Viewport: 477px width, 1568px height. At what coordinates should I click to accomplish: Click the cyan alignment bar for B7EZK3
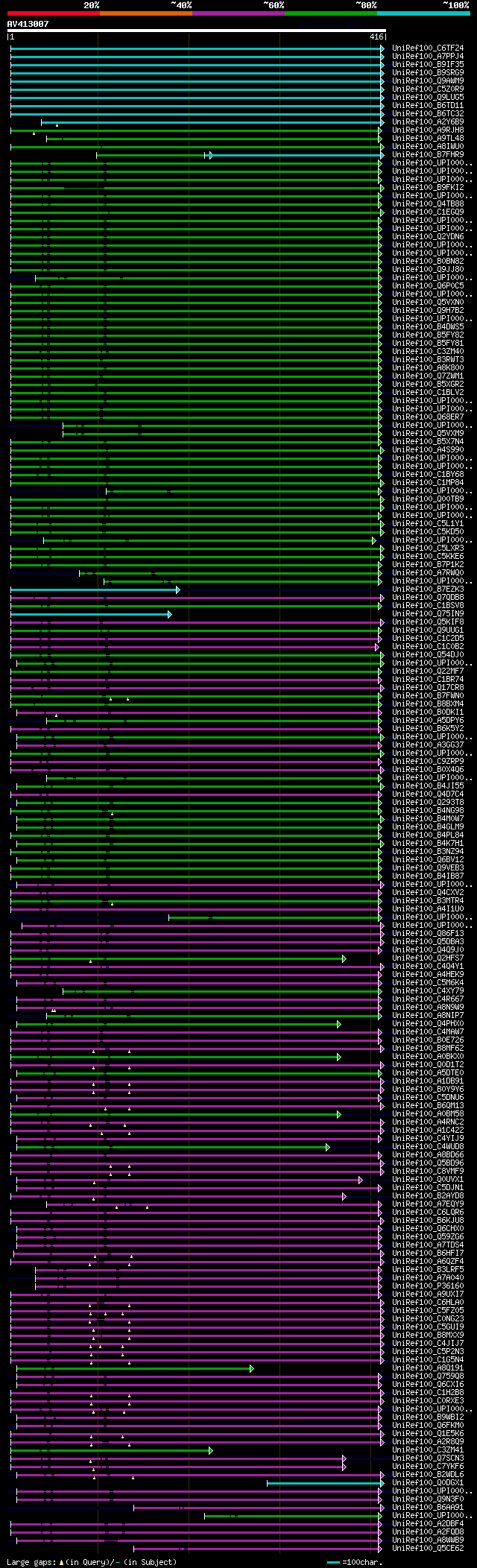(x=95, y=589)
